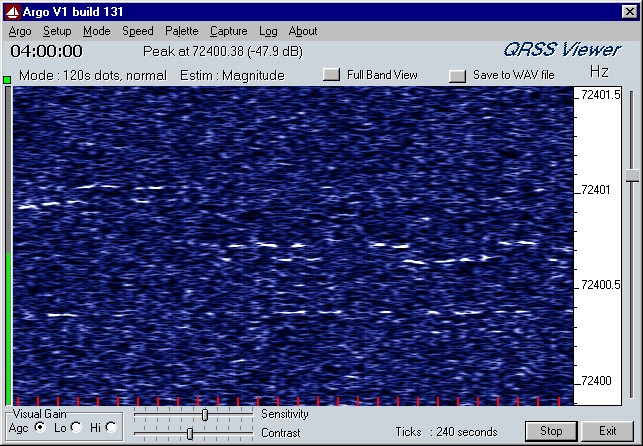Click the 04:00:00 clock display
Screen dimensions: 643x446
(46, 51)
